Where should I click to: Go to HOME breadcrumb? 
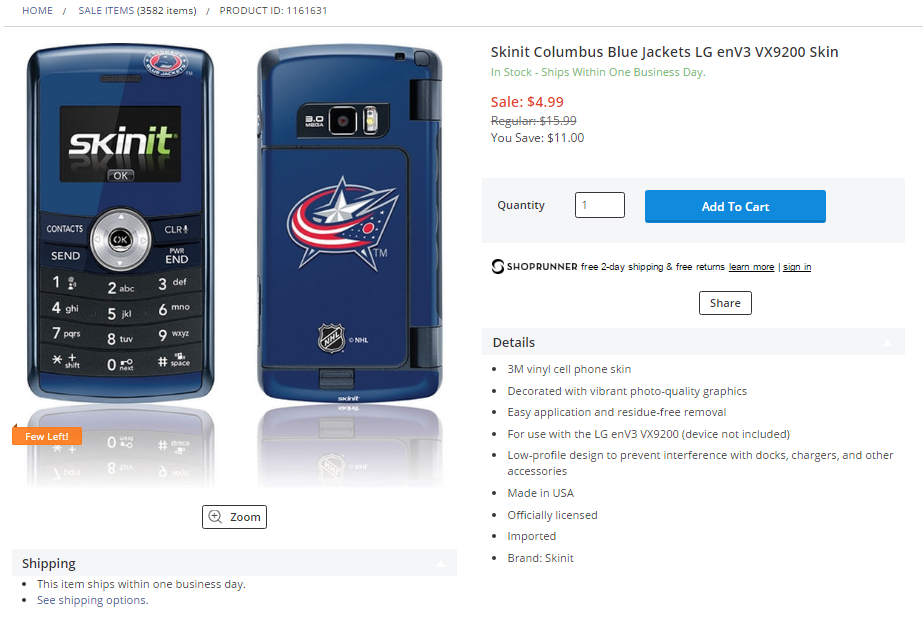tap(37, 11)
